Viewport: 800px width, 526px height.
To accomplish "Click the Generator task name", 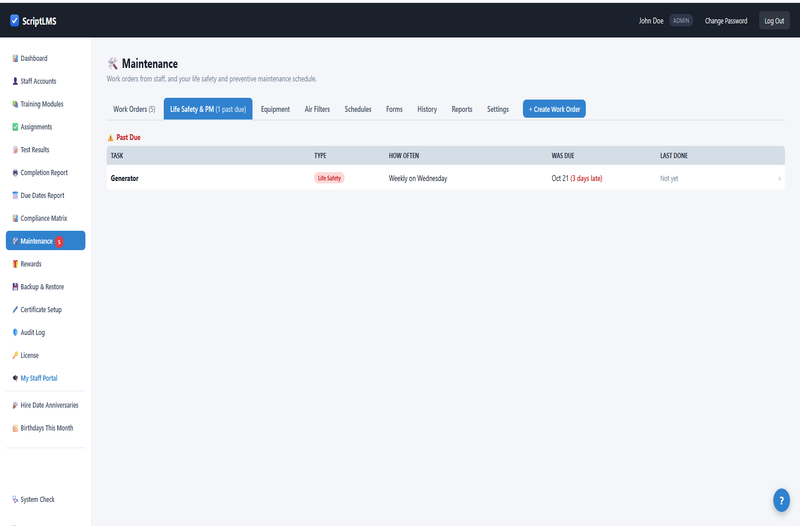I will [x=124, y=179].
